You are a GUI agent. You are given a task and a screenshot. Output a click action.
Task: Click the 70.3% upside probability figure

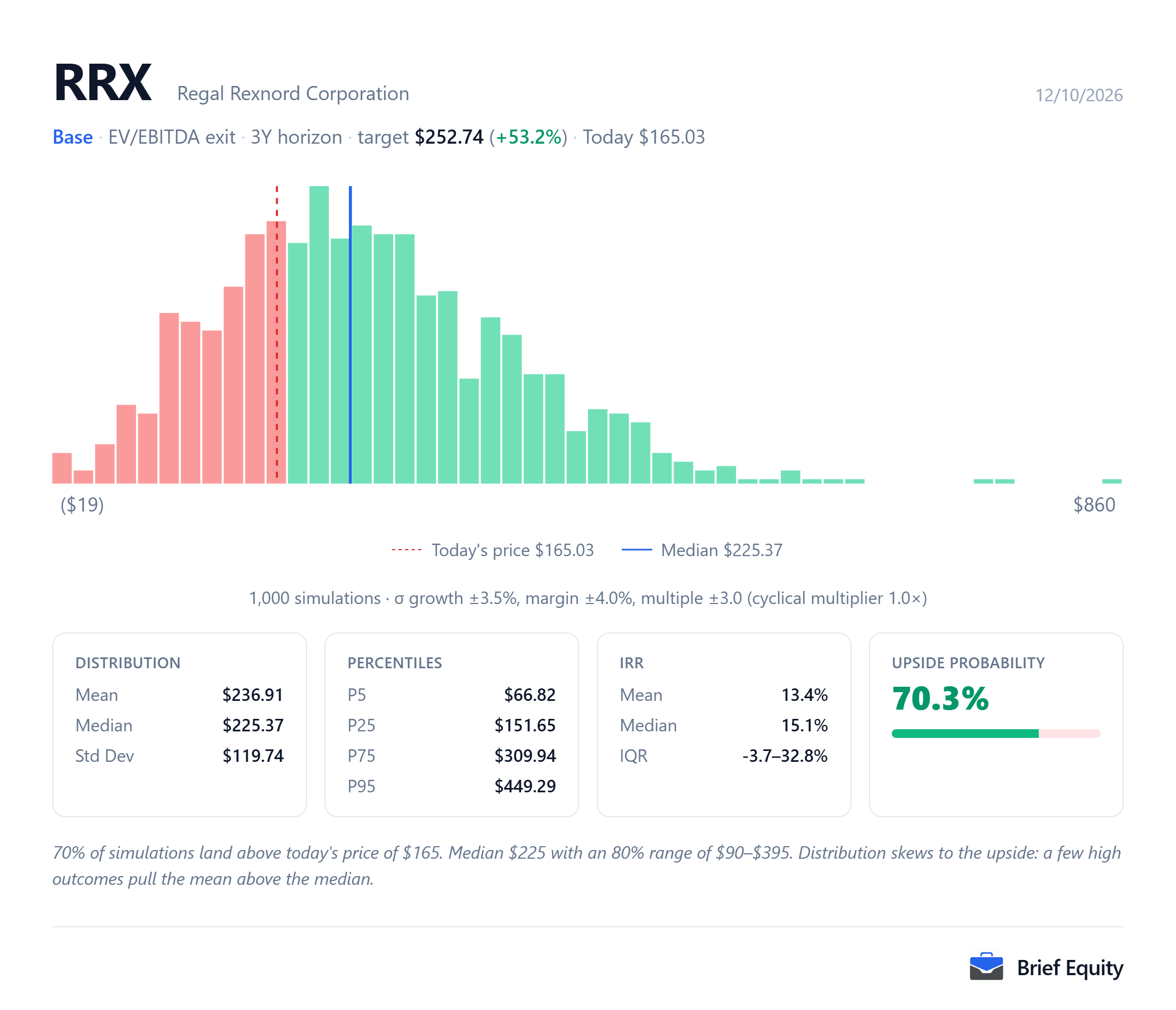click(940, 699)
